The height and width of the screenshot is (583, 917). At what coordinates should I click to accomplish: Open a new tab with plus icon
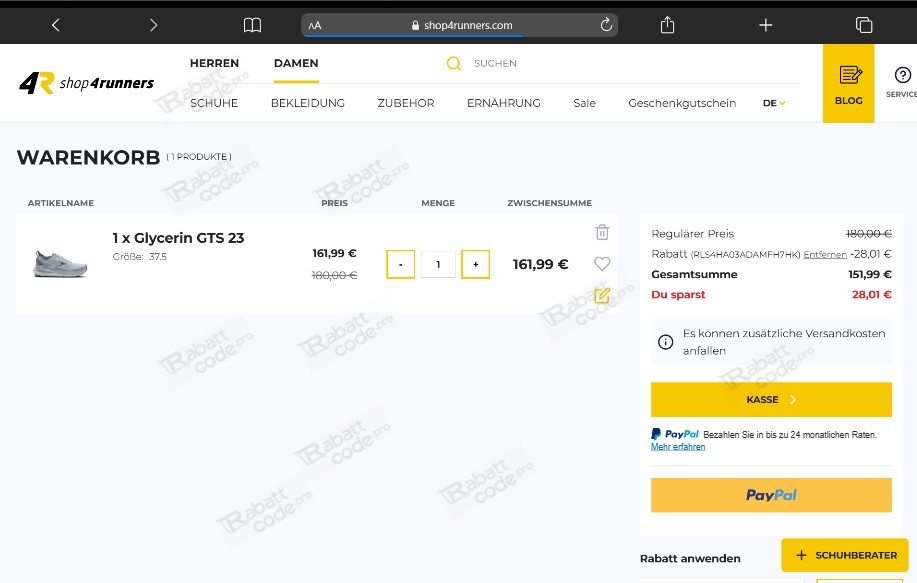[766, 25]
